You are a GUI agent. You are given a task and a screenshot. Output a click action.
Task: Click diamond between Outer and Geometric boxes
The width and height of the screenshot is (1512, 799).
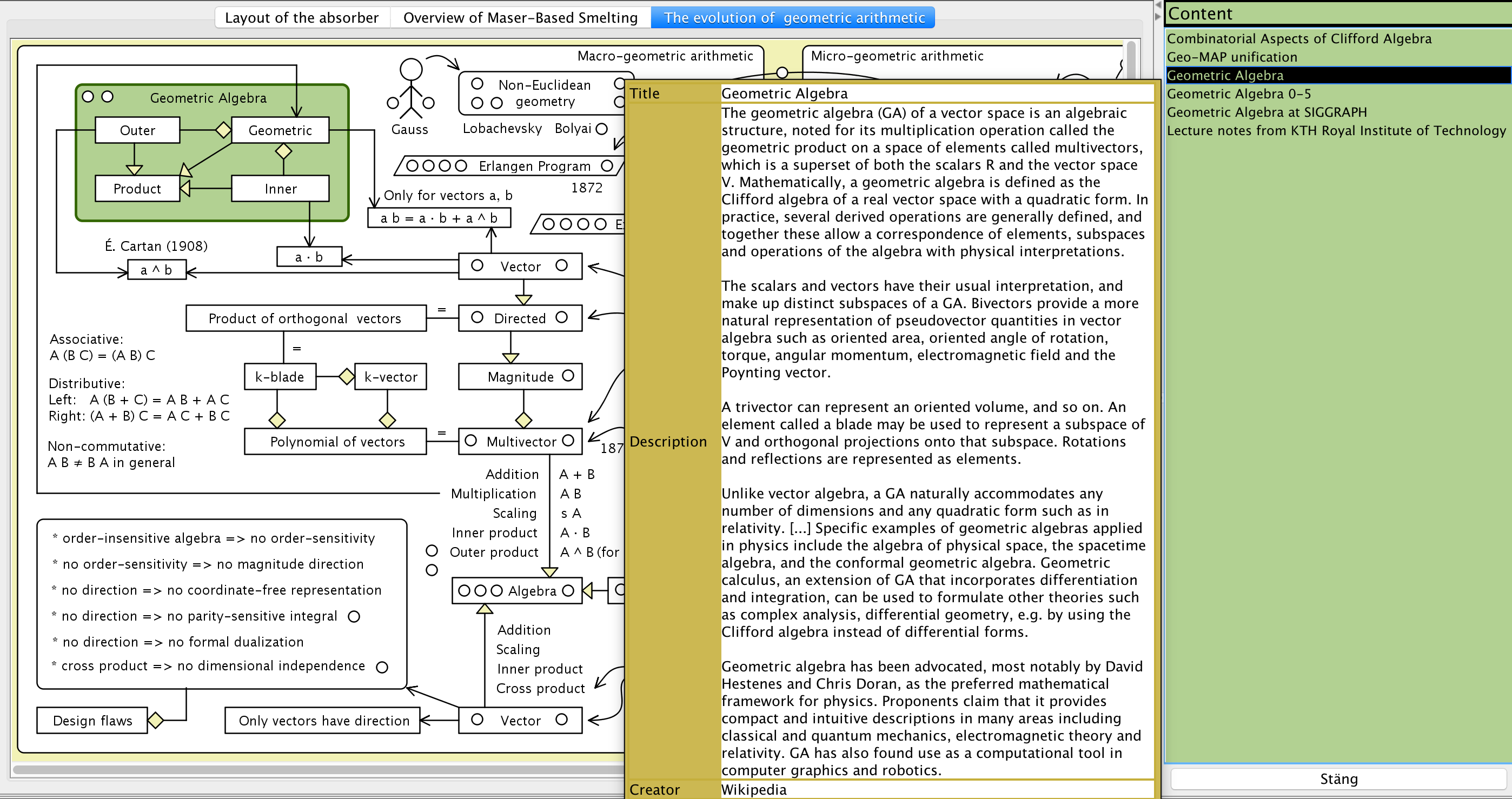point(223,130)
